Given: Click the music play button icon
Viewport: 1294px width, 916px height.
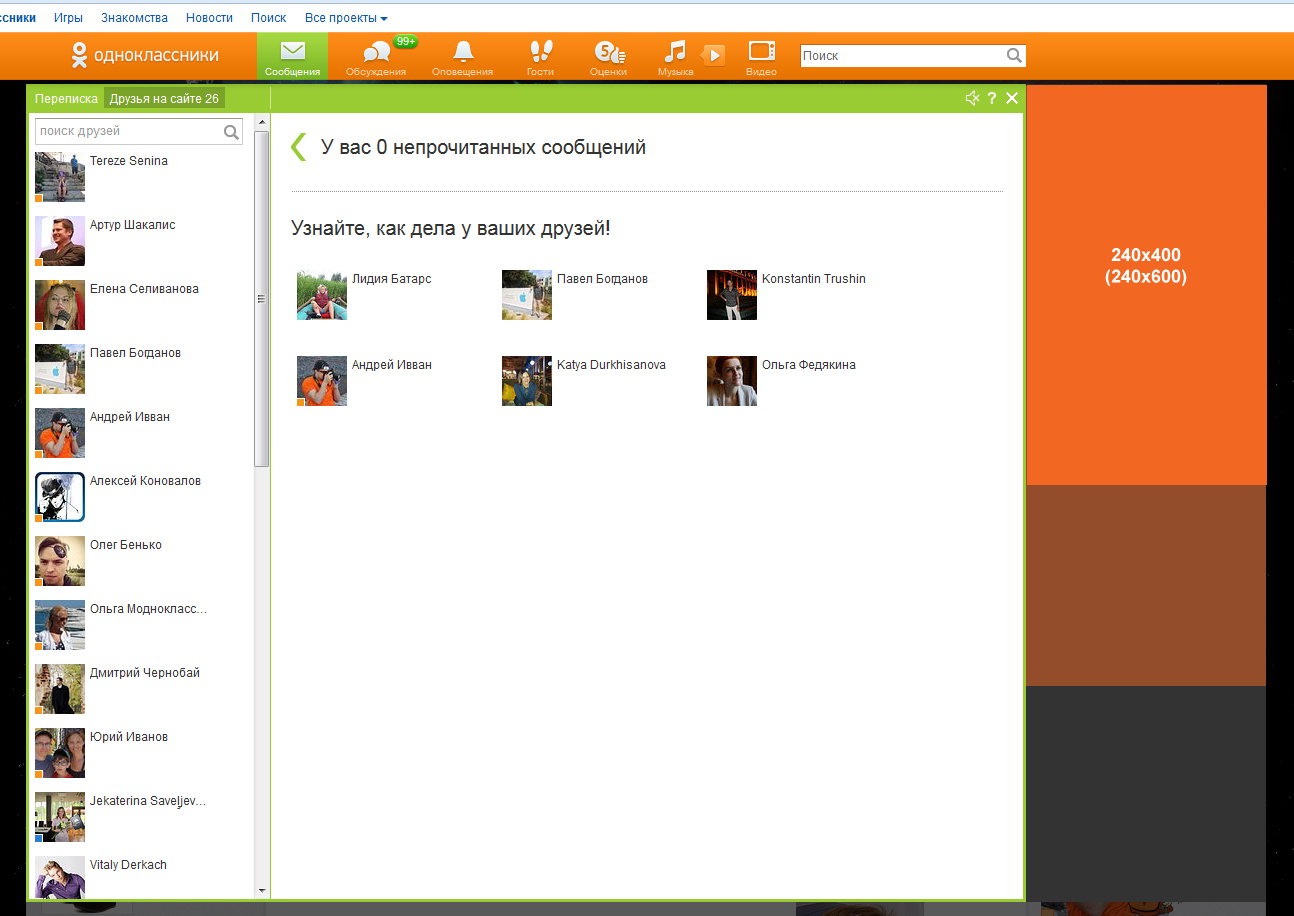Looking at the screenshot, I should (x=713, y=55).
